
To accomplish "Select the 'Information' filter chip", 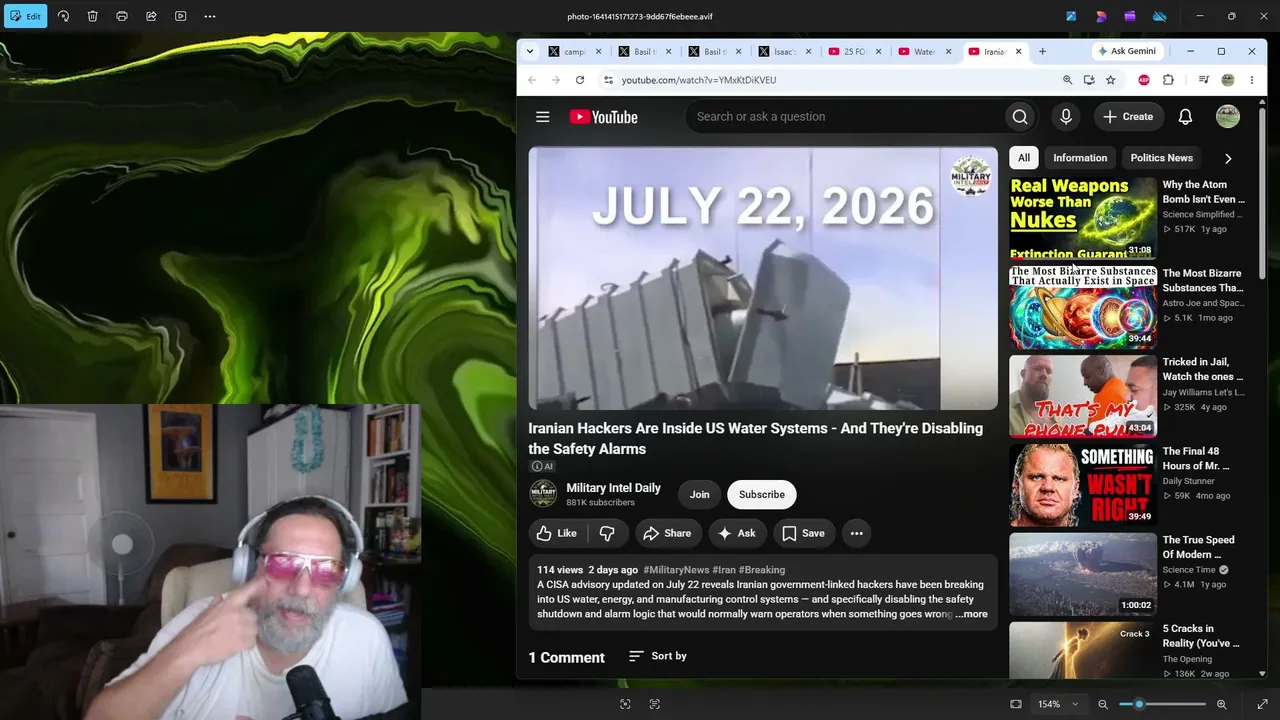I will (1080, 158).
